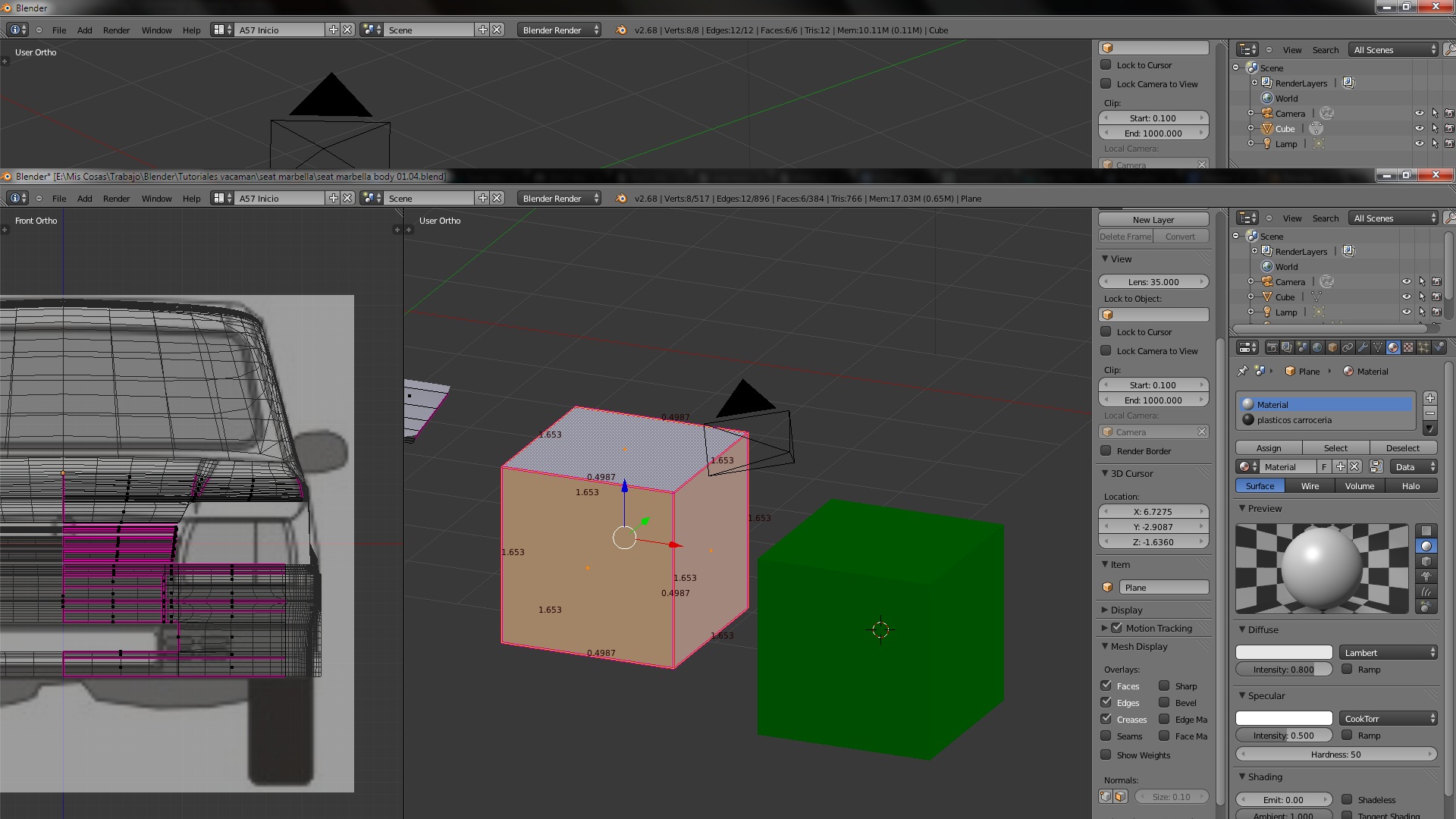This screenshot has height=819, width=1456.
Task: Open the Lambert diffuse shader dropdown
Action: 1388,652
